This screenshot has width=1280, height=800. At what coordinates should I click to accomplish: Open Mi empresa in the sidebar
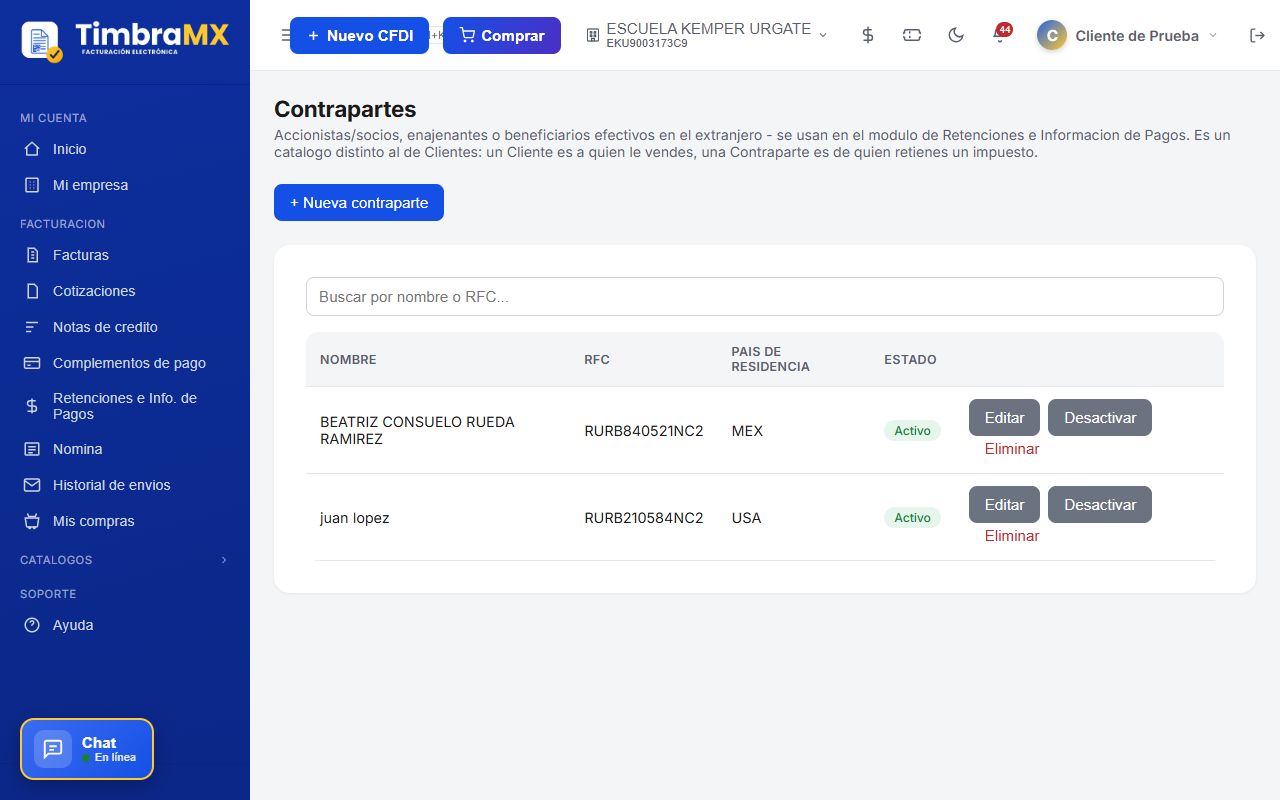click(x=125, y=185)
